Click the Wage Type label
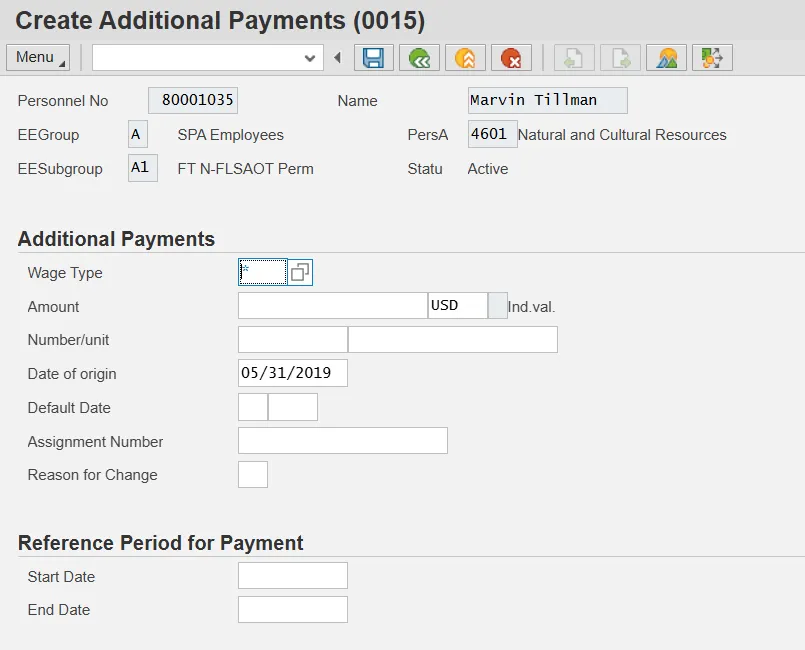The image size is (805, 650). coord(65,273)
